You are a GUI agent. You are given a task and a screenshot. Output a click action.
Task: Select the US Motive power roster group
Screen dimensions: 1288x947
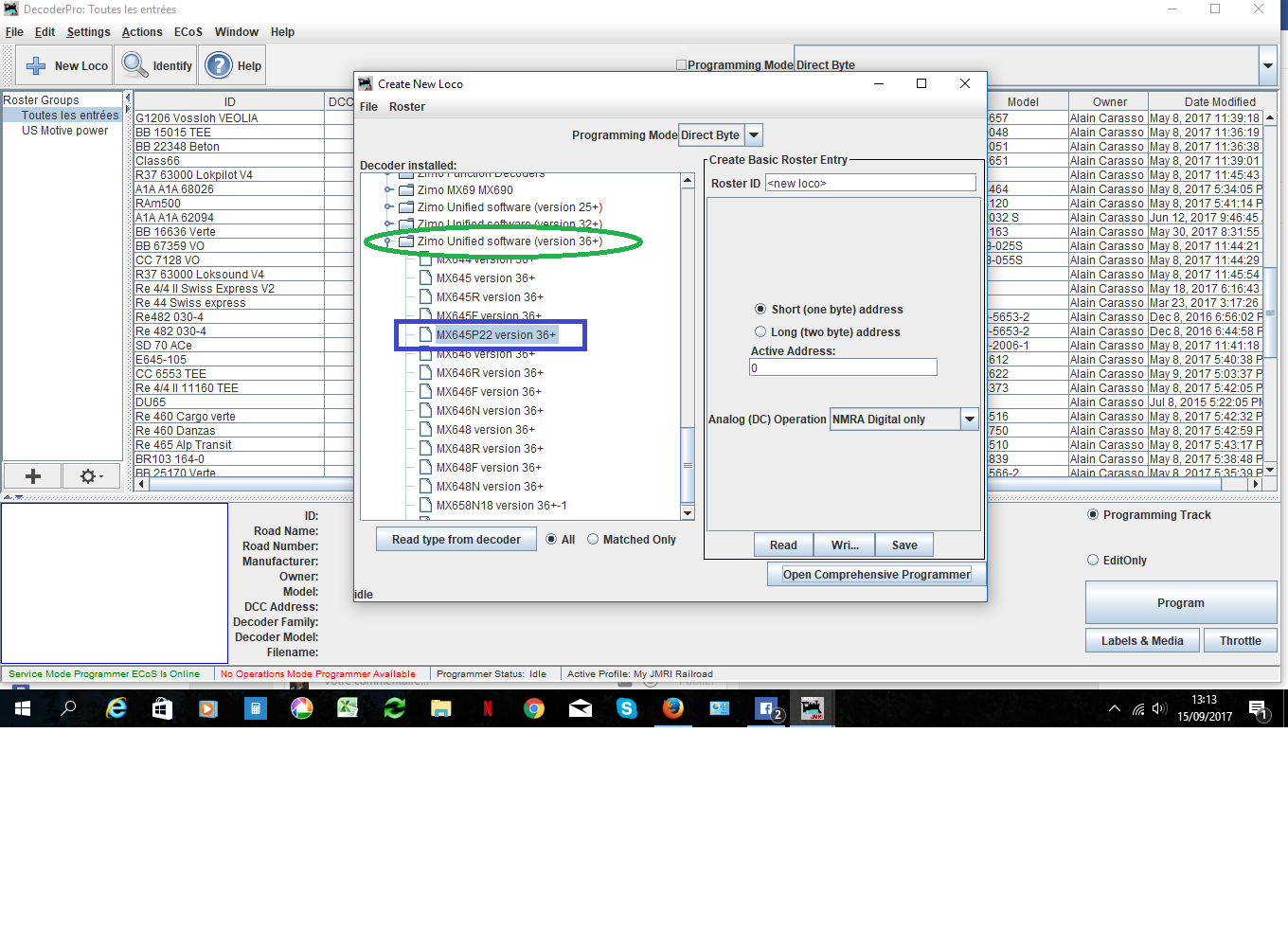point(64,131)
